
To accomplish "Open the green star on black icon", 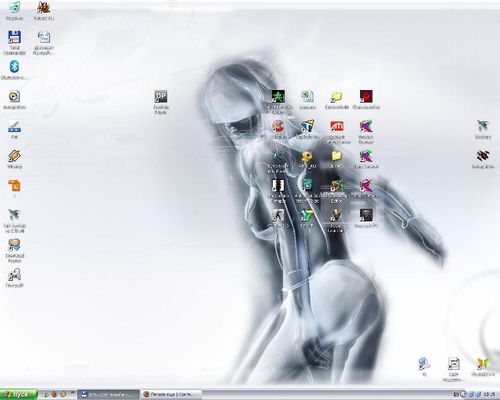I will coord(278,97).
